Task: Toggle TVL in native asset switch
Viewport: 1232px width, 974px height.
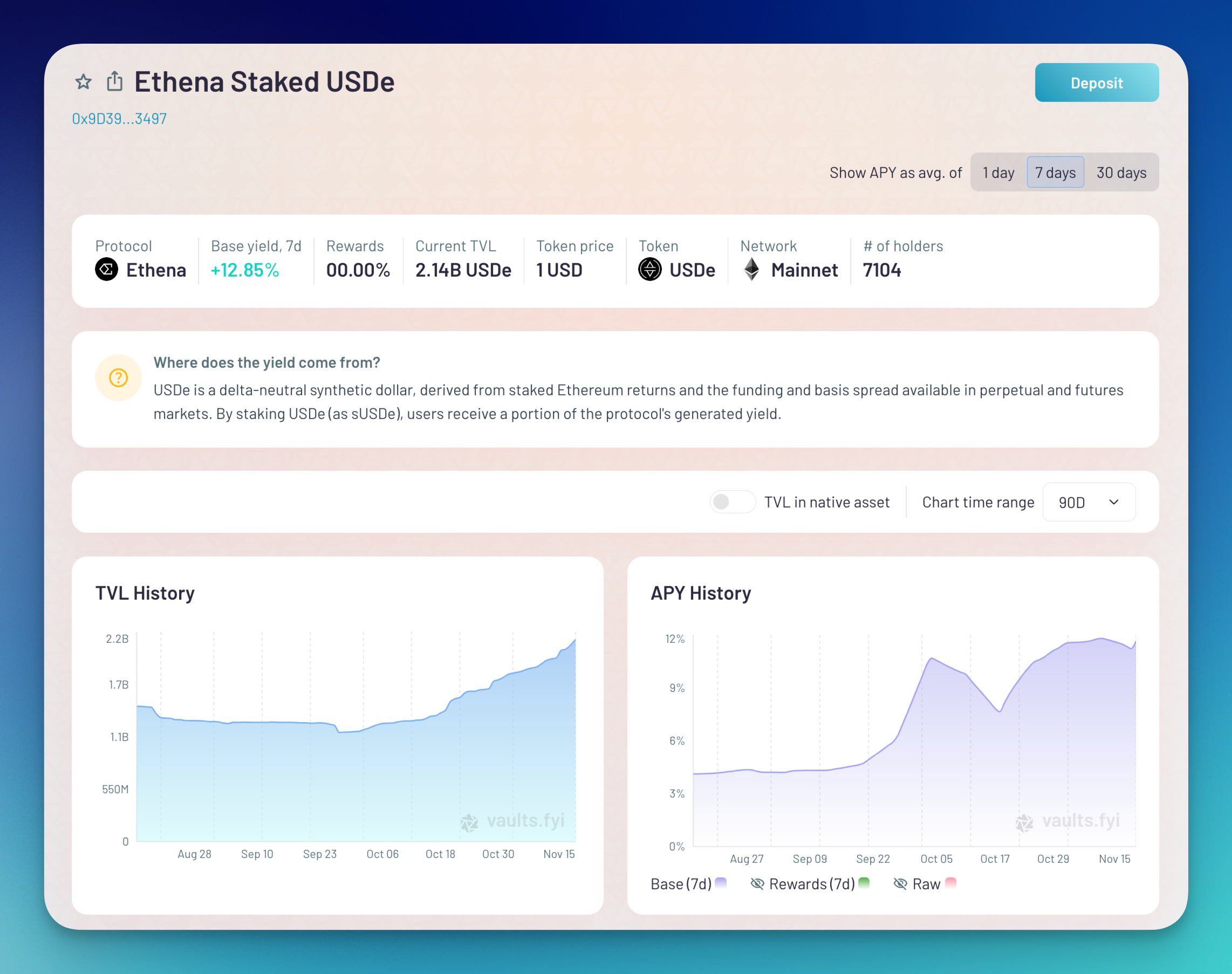Action: click(733, 502)
